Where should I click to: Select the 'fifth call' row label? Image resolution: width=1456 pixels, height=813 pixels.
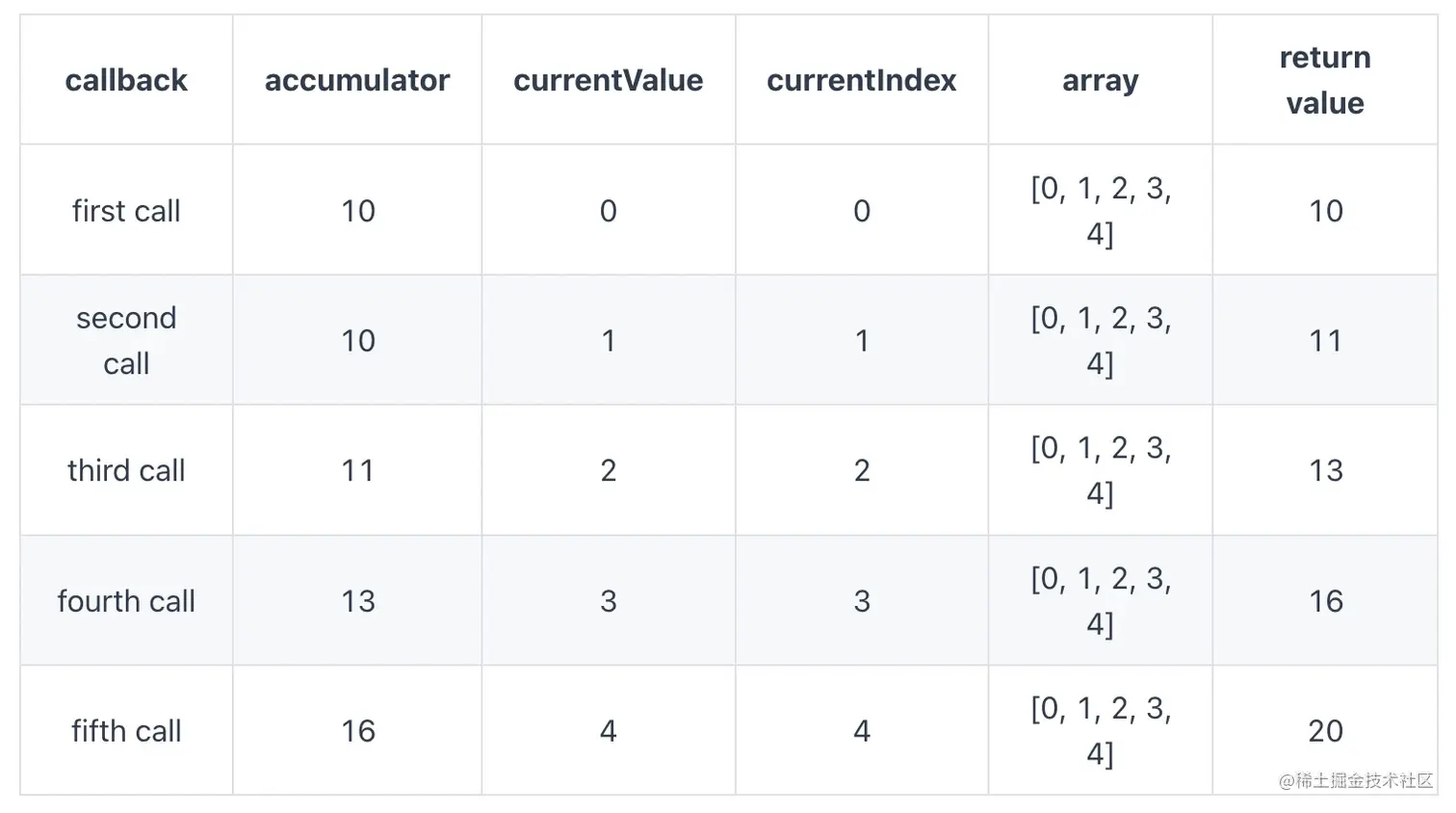[126, 730]
